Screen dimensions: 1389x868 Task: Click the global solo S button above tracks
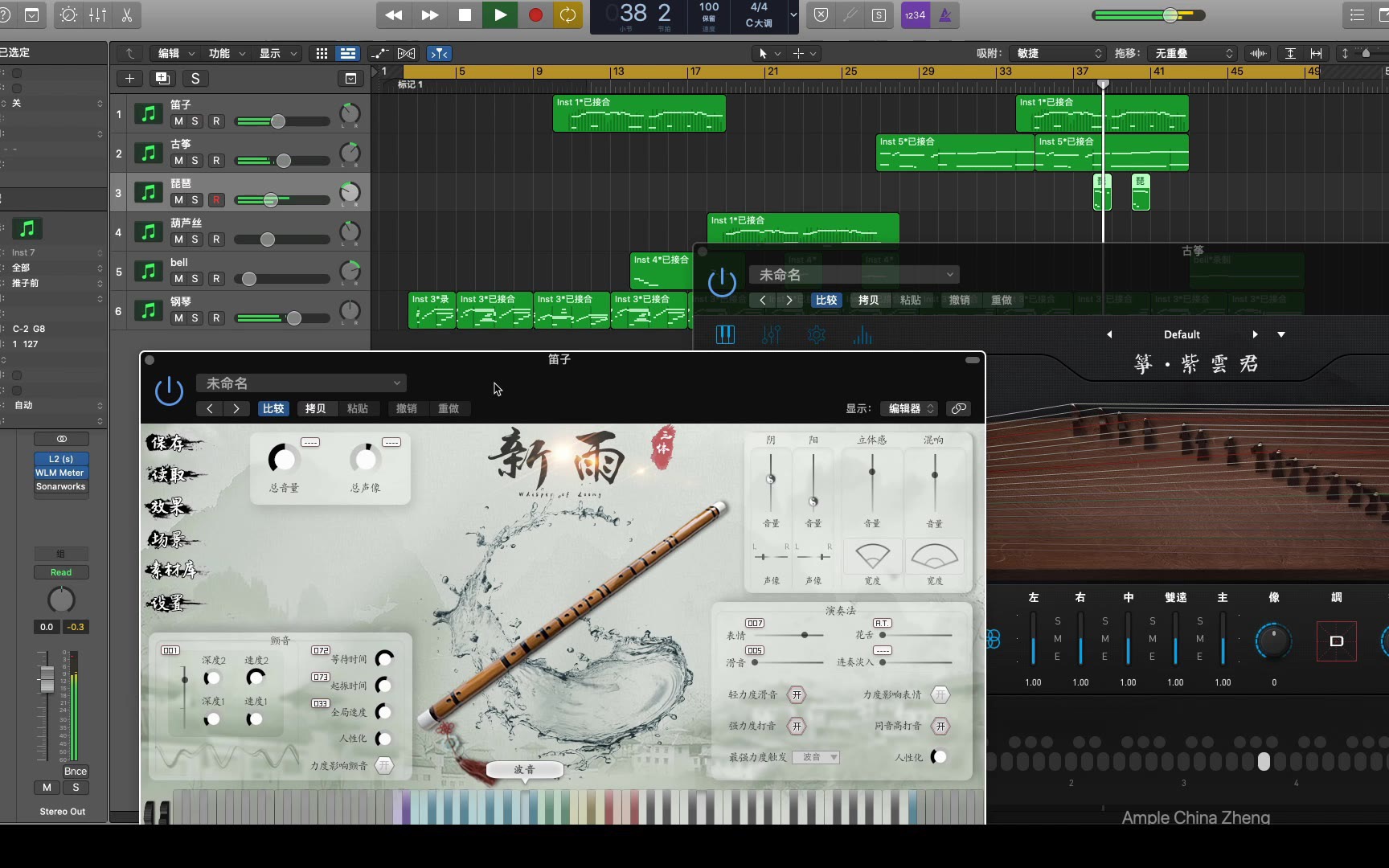(x=195, y=78)
